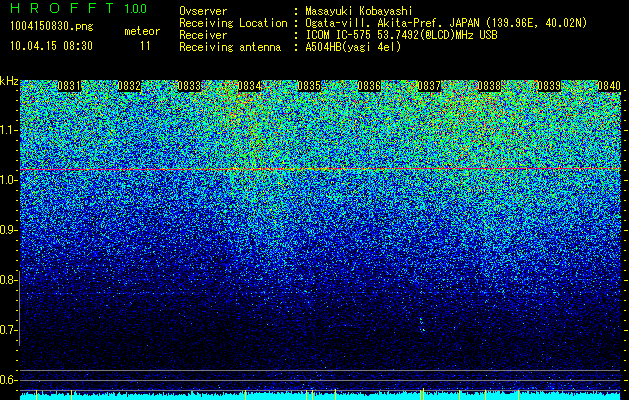Click the 0839 time marker label
Viewport: 629px width, 400px height.
pyautogui.click(x=549, y=86)
